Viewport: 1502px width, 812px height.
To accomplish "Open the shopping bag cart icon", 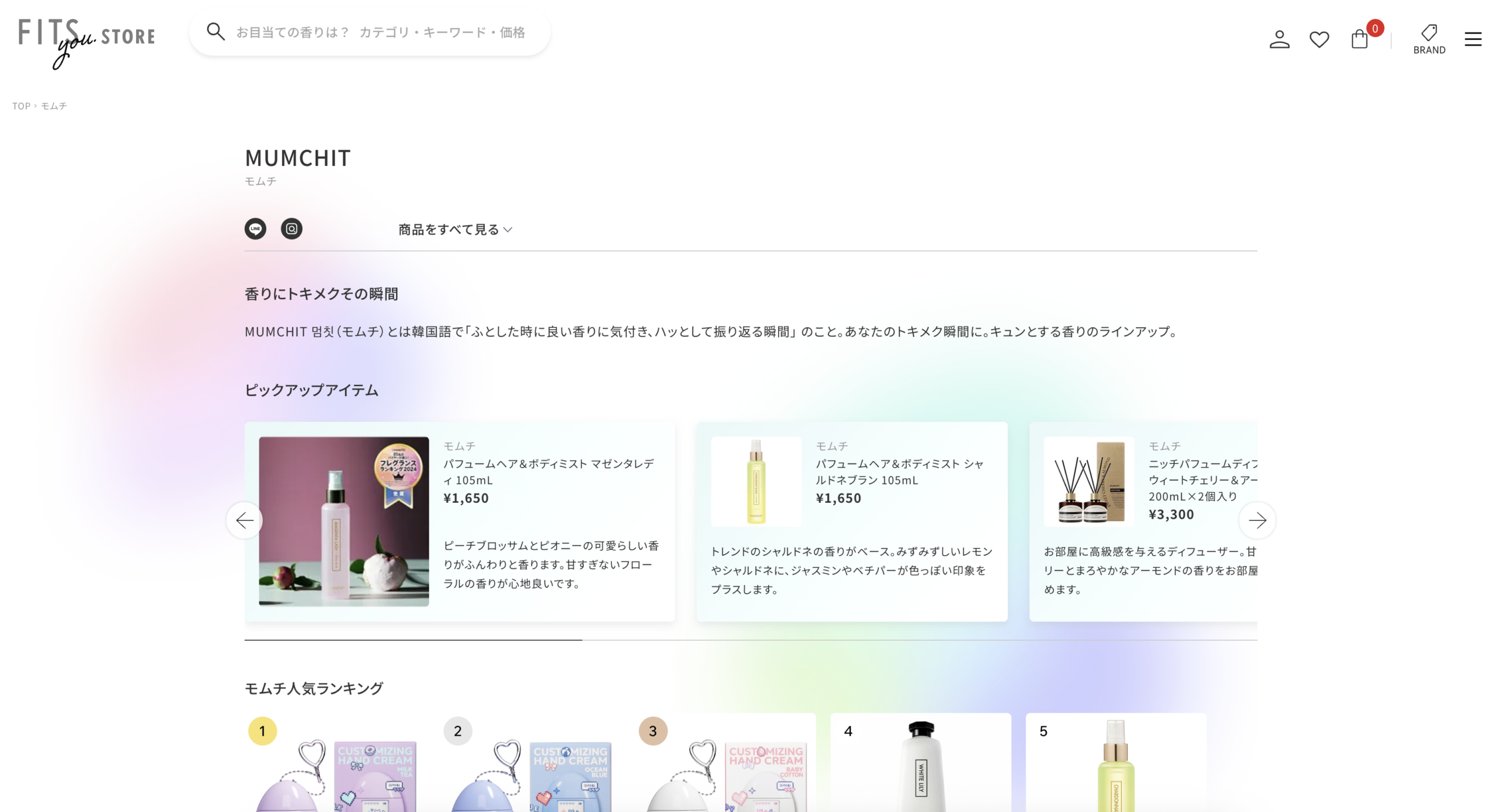I will pos(1359,39).
